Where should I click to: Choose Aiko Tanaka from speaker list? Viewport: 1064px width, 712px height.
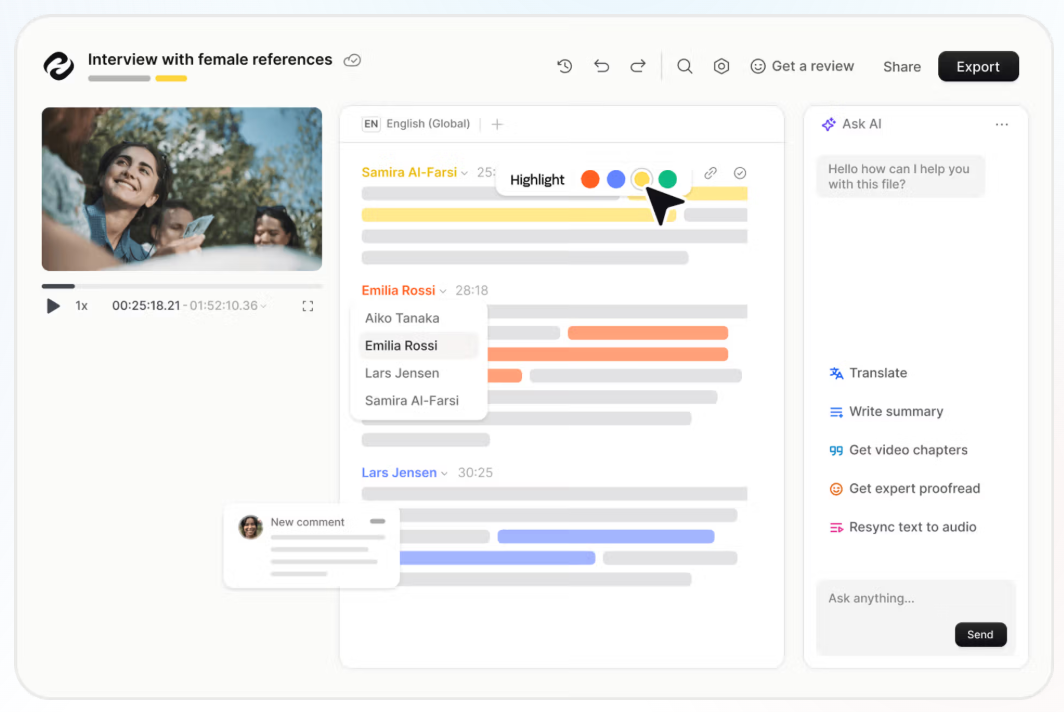(402, 318)
